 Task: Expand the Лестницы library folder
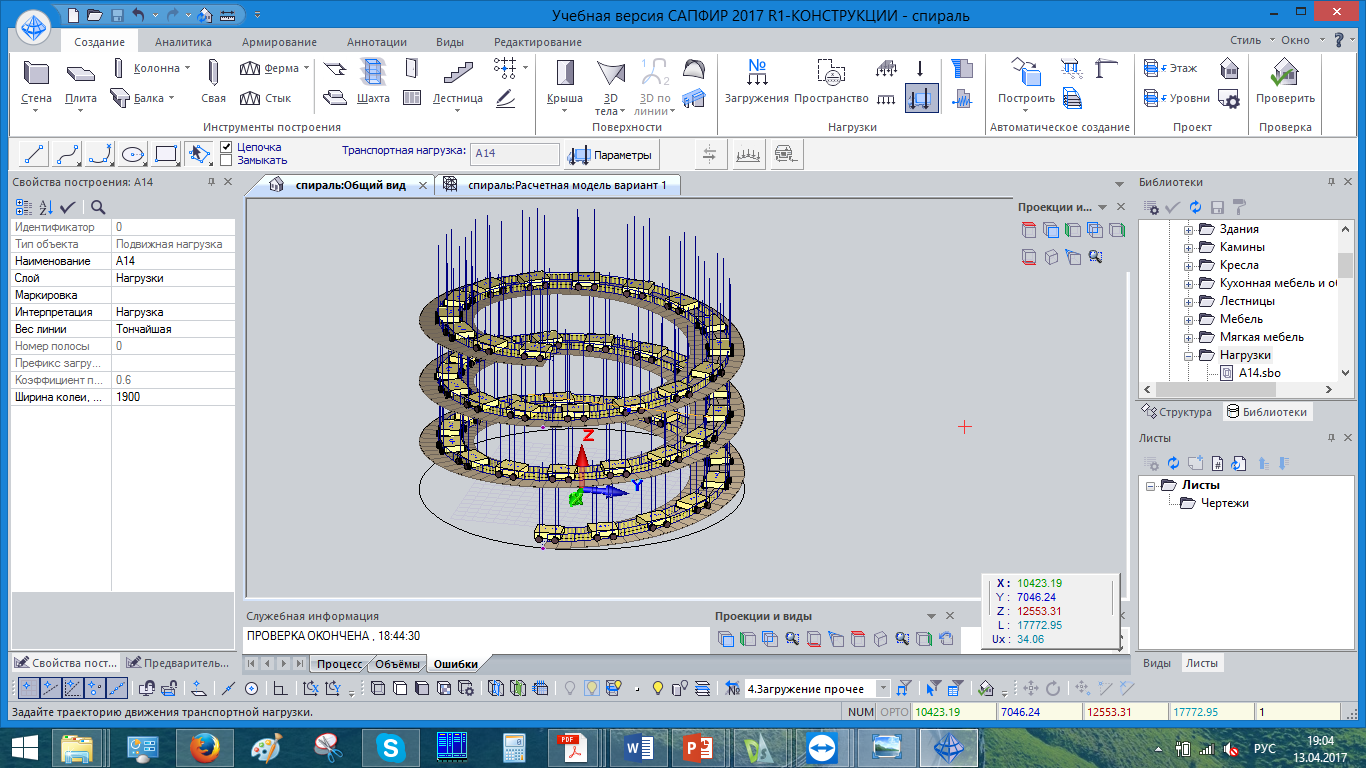(1189, 301)
